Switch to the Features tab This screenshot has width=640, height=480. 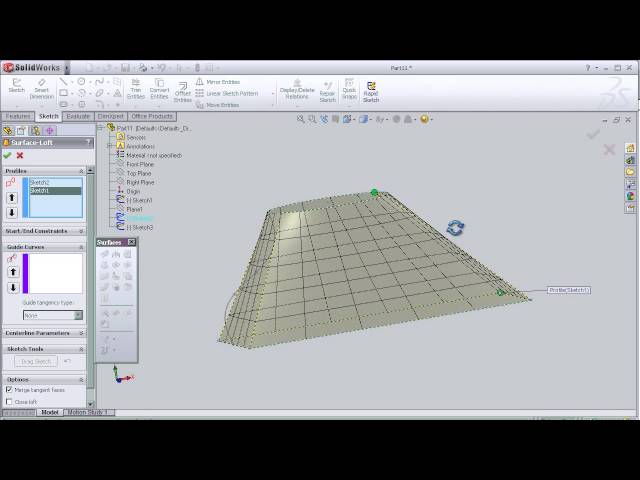tap(18, 116)
